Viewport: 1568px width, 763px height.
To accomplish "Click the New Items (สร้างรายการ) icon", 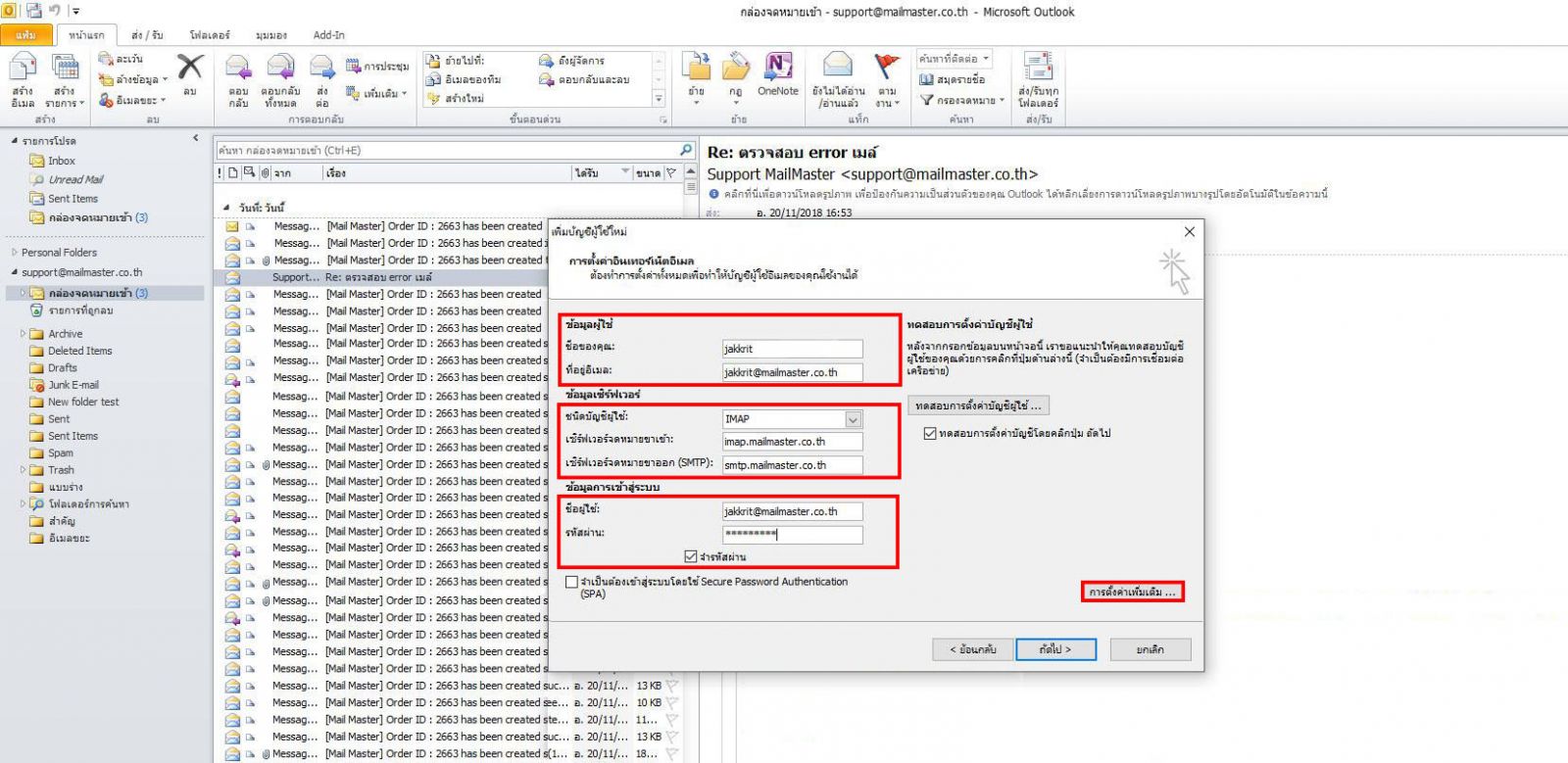I will click(65, 69).
